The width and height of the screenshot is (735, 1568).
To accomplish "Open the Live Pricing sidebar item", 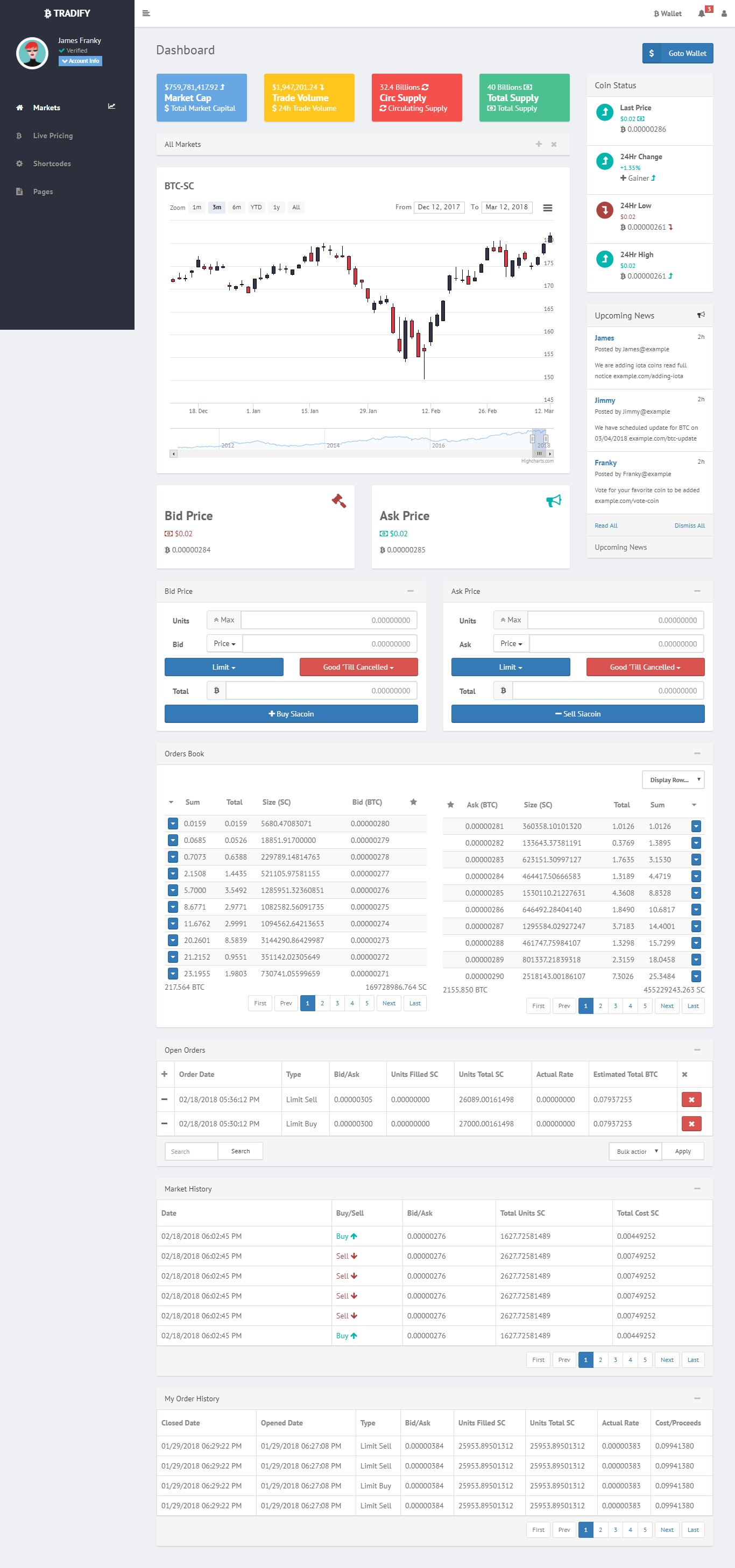I will click(x=67, y=136).
